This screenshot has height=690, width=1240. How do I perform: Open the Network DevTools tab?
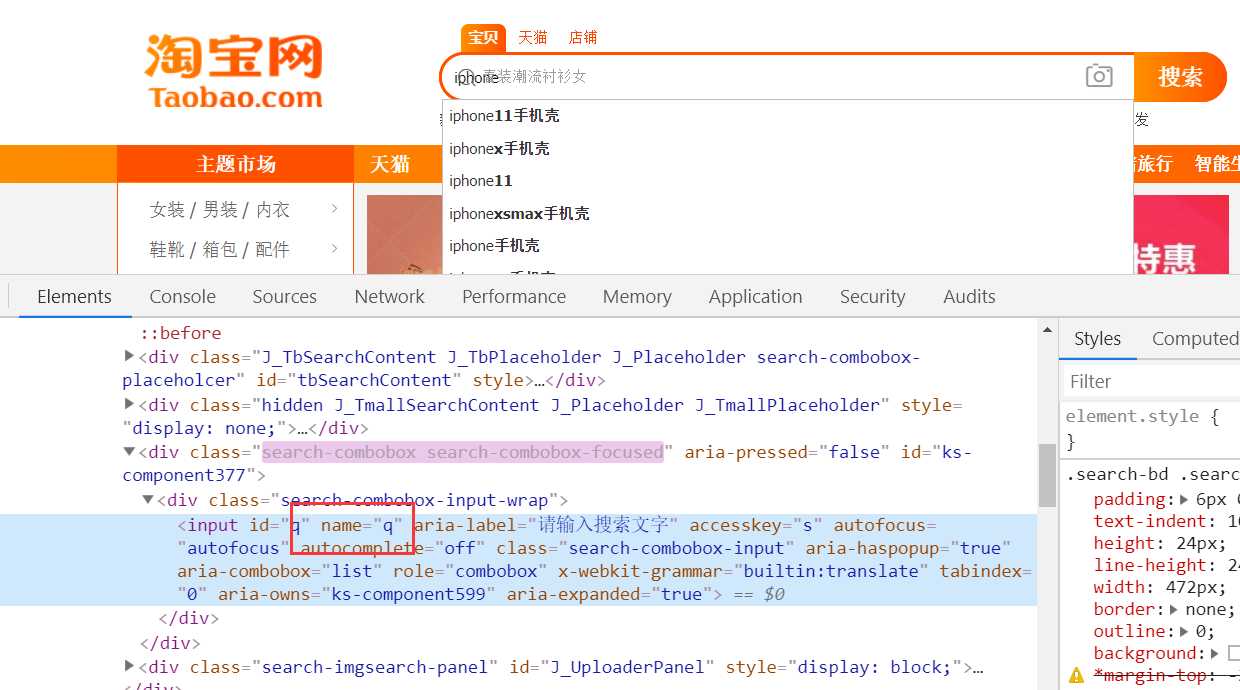pyautogui.click(x=390, y=297)
